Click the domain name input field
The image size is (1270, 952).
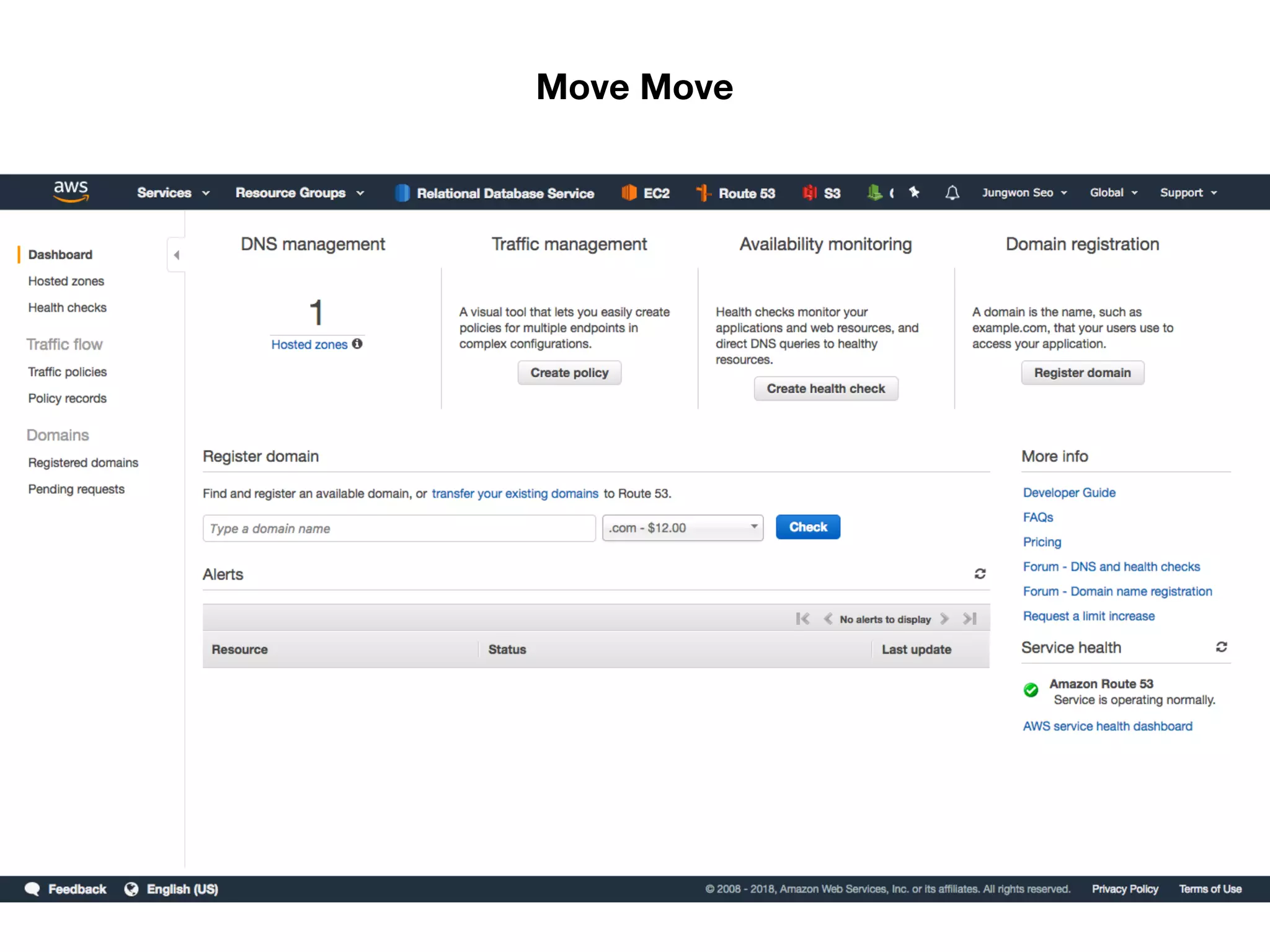pyautogui.click(x=399, y=529)
